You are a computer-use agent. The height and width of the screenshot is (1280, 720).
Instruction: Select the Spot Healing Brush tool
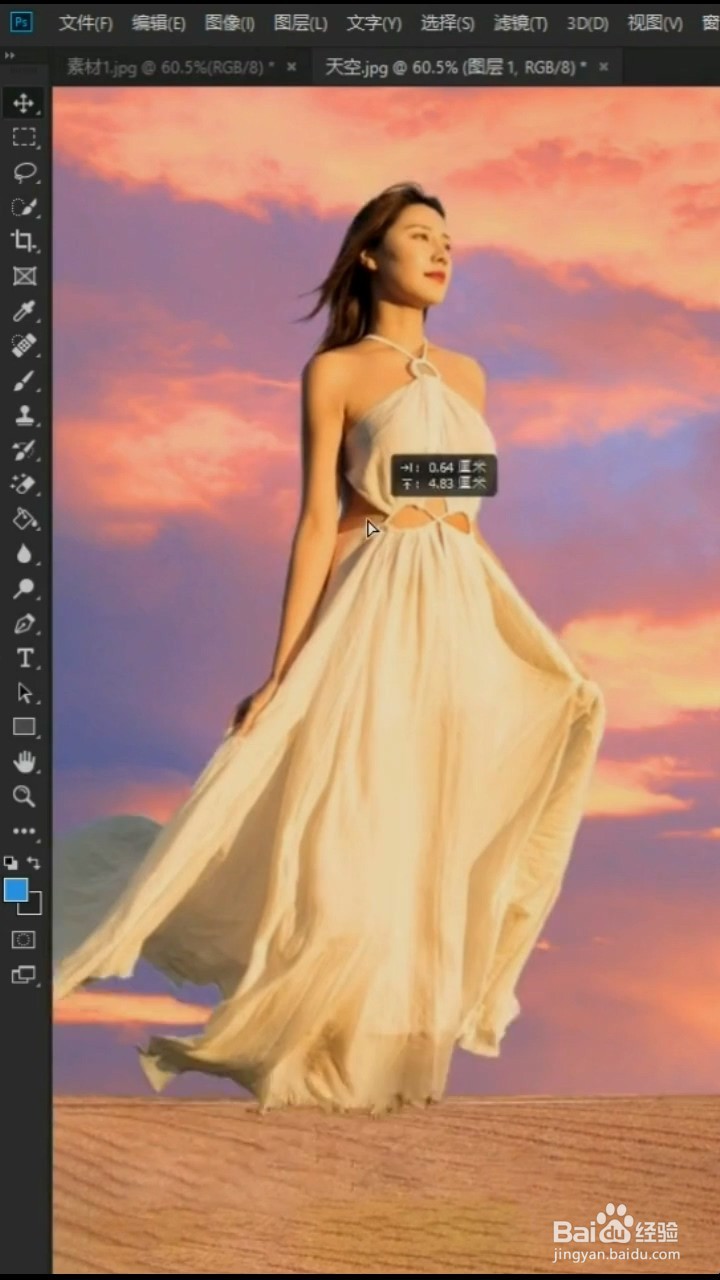click(24, 346)
